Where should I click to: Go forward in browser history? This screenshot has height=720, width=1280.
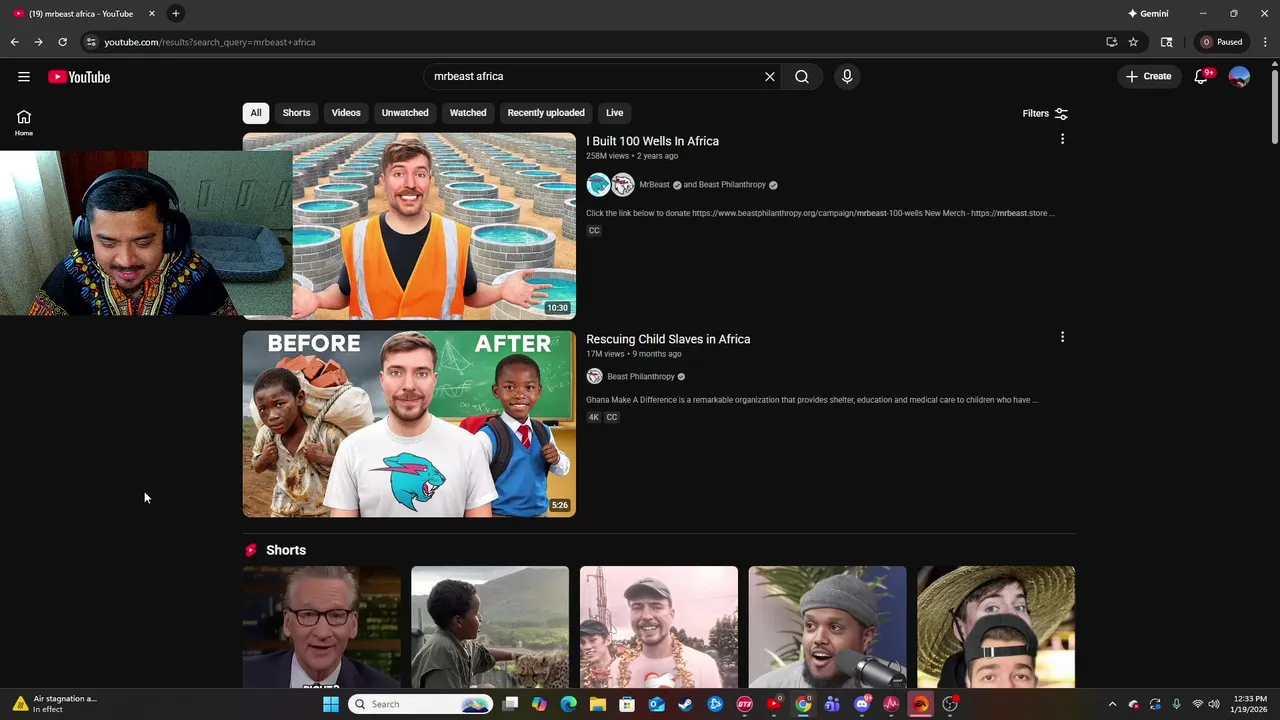[38, 42]
